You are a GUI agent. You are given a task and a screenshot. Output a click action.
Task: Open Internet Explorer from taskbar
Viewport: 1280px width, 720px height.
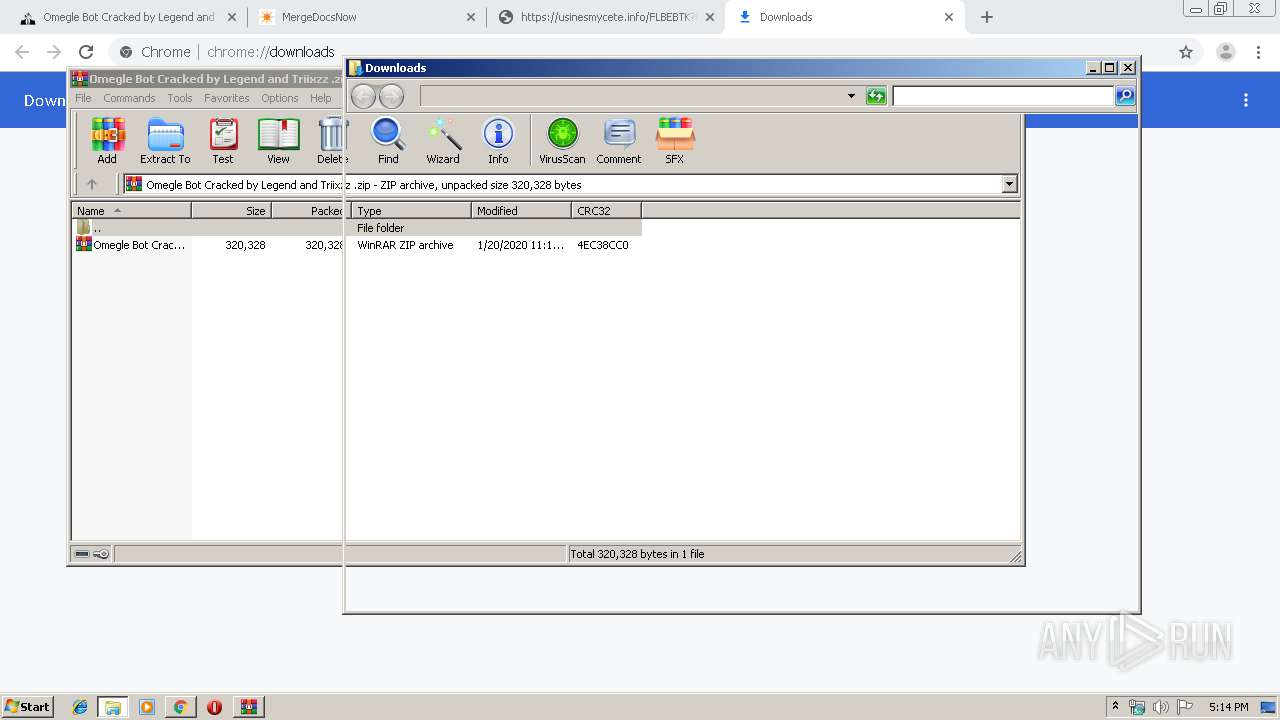[x=80, y=707]
